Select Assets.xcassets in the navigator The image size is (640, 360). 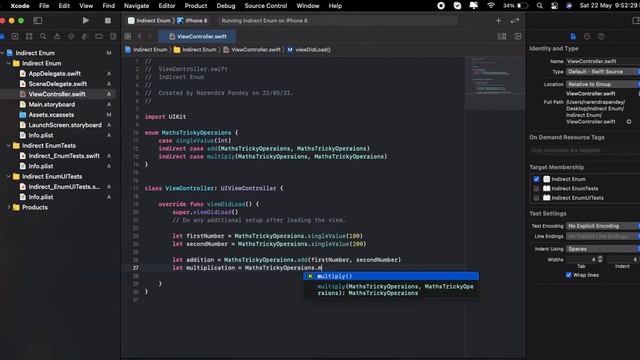pos(51,115)
